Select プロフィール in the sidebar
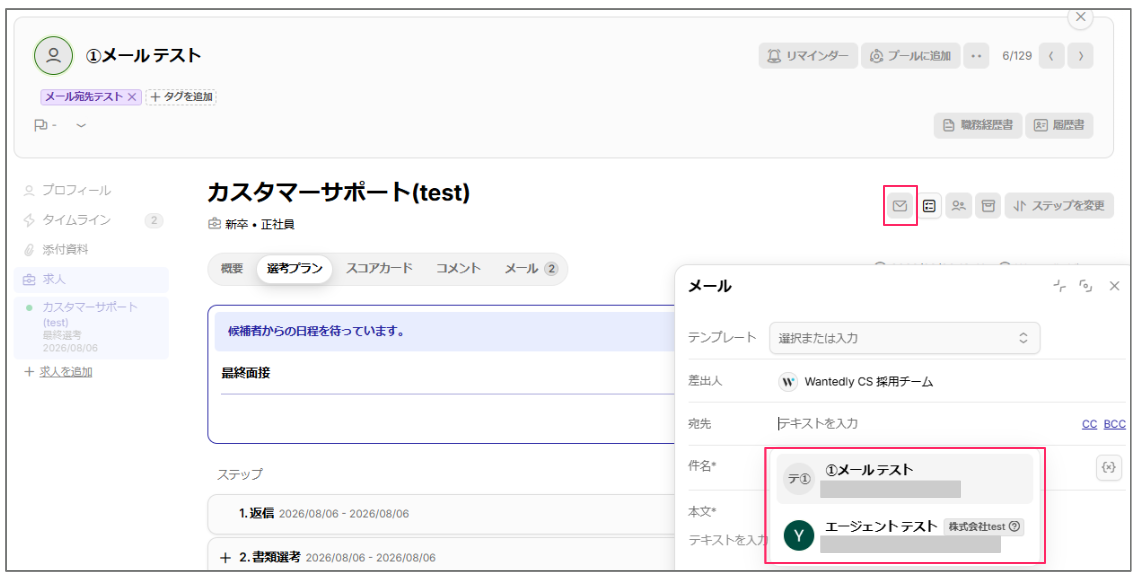The height and width of the screenshot is (577, 1137). tap(75, 190)
